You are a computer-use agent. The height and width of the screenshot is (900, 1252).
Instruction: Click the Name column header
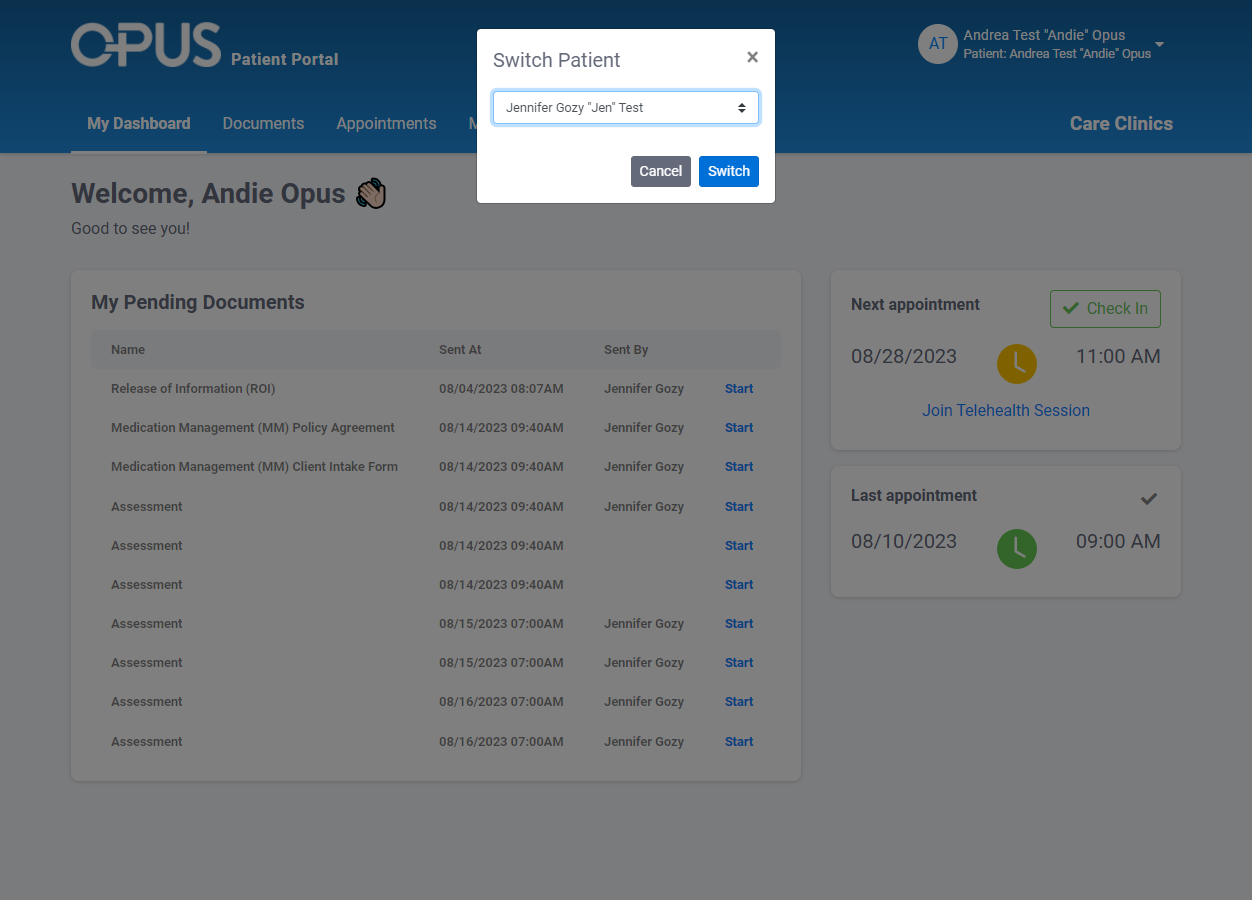click(128, 350)
